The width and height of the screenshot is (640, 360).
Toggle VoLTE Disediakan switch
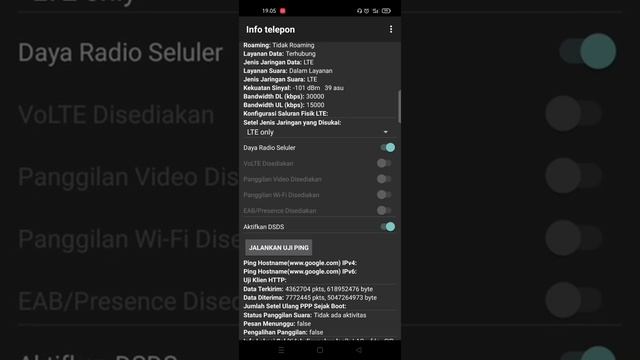(x=384, y=163)
